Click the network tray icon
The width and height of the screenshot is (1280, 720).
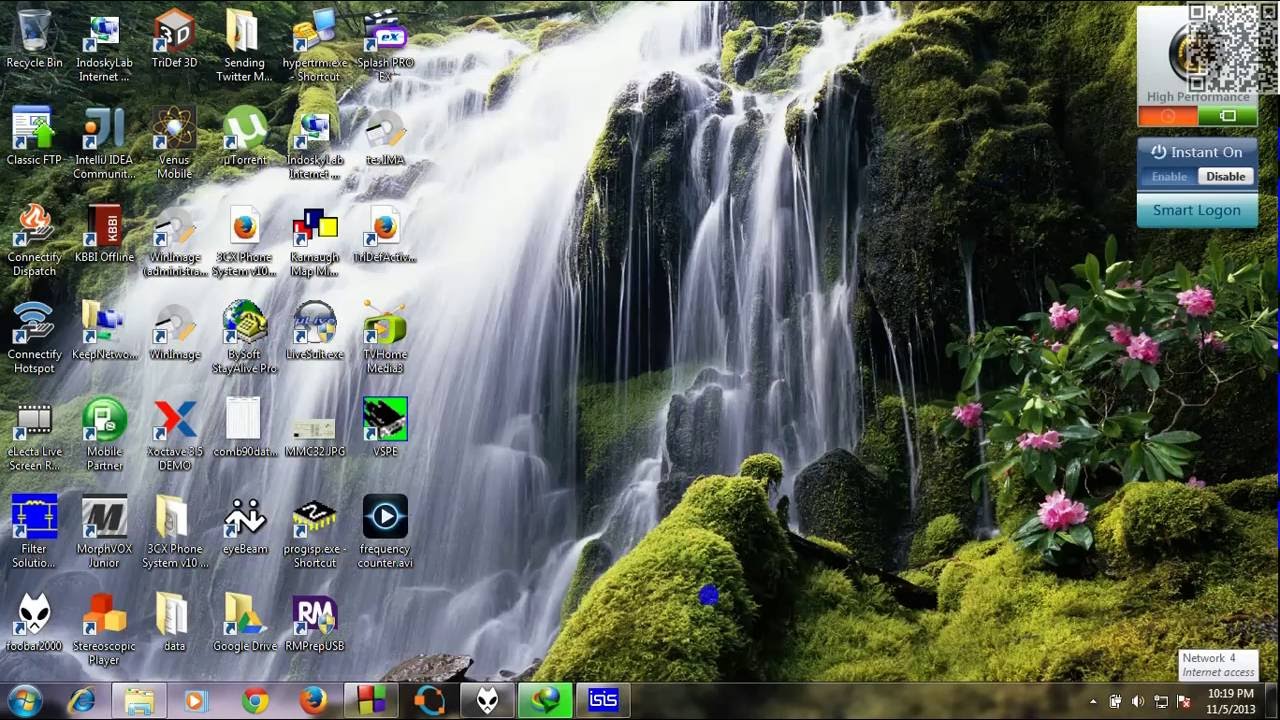point(1161,702)
